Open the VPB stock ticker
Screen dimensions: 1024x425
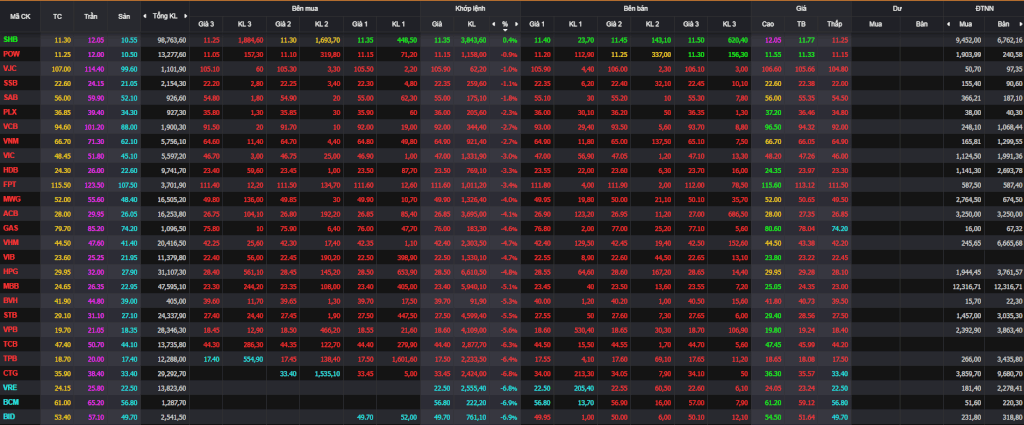pos(10,329)
